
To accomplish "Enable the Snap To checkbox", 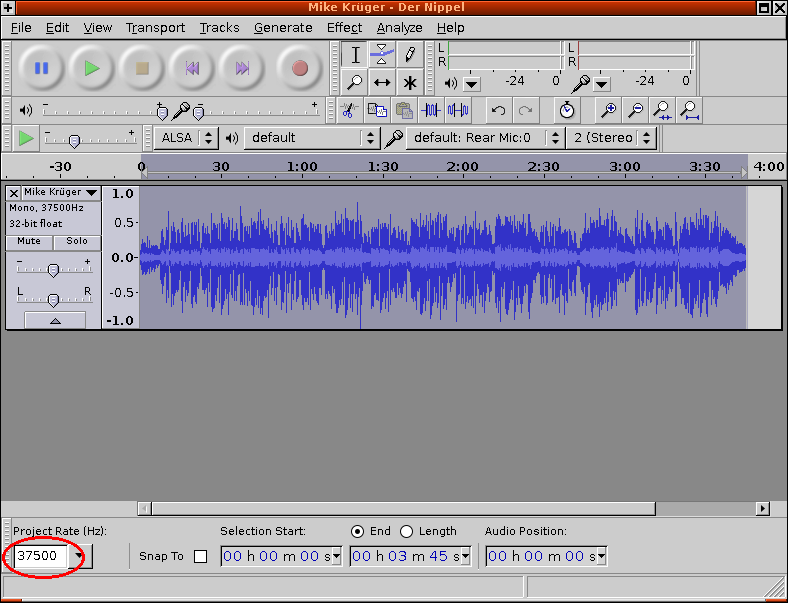I will 200,556.
